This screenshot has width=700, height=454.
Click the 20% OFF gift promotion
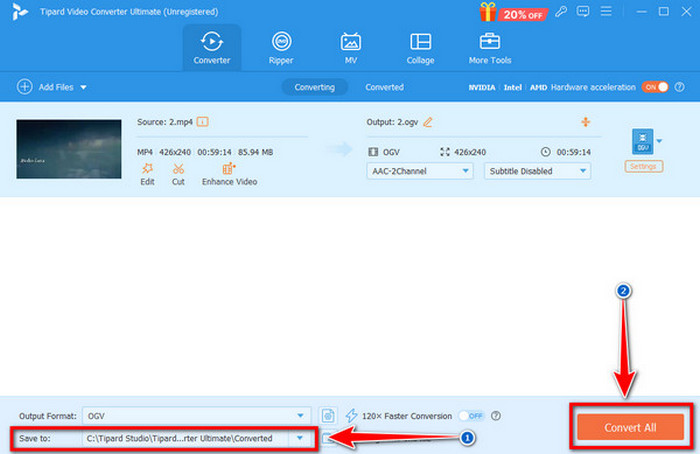click(514, 12)
